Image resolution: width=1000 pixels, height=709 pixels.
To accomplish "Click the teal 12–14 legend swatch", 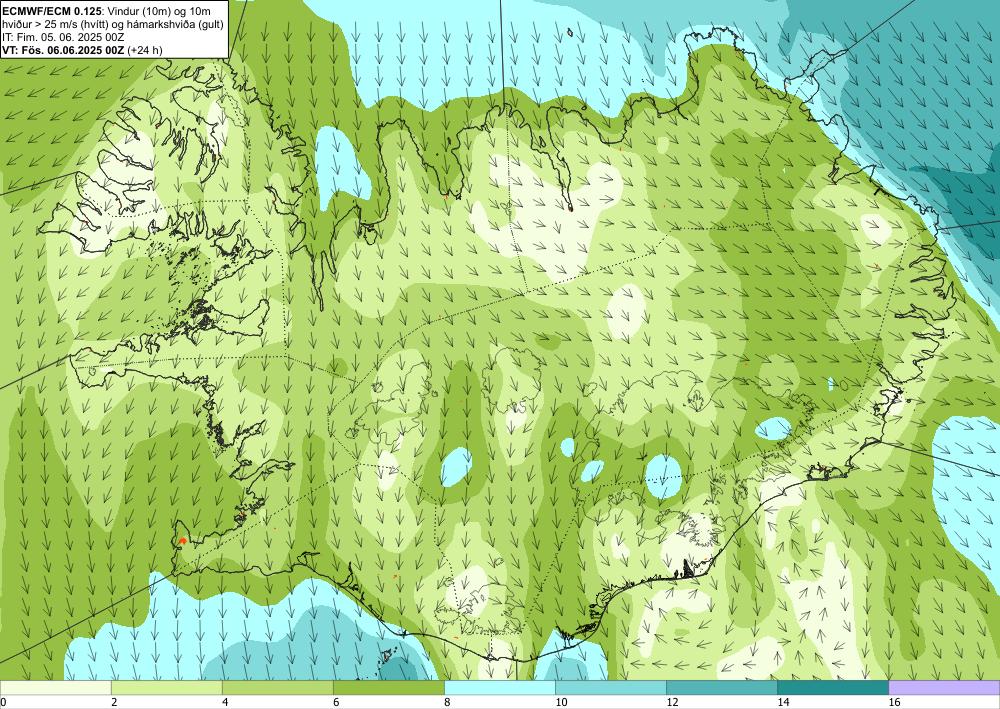I will 722,688.
